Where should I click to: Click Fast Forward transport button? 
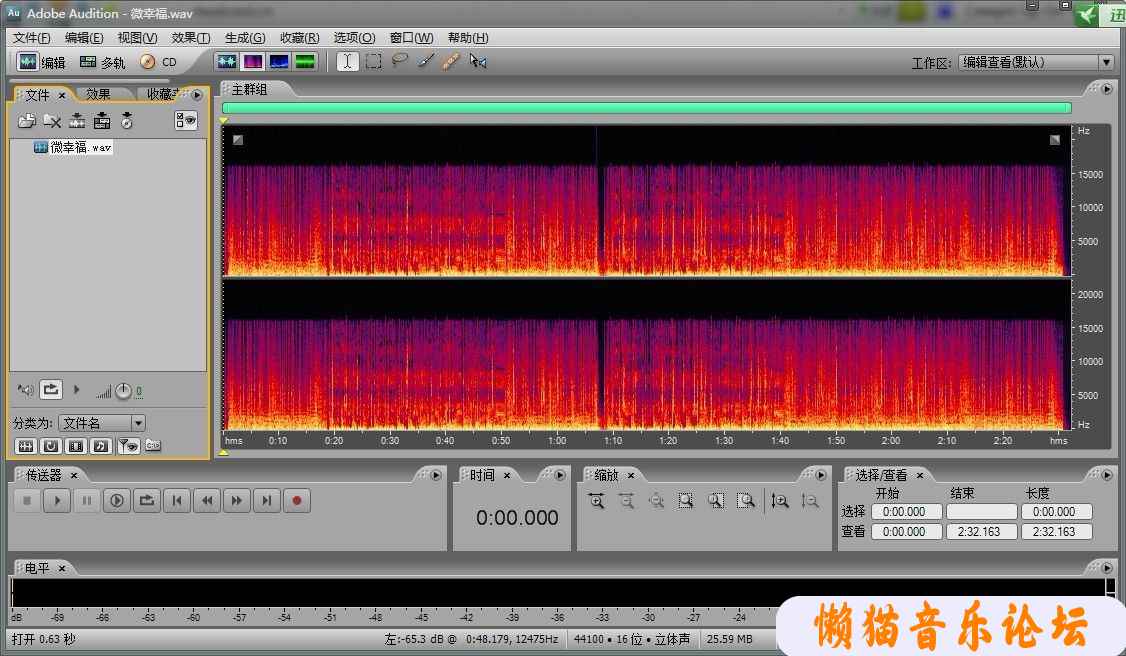point(237,500)
